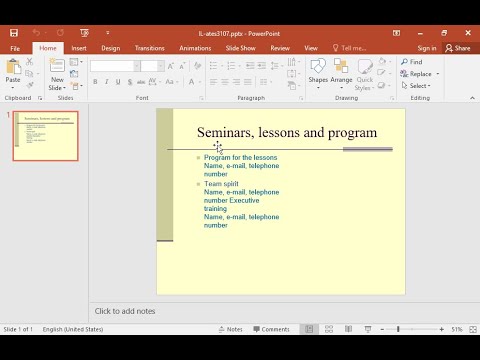Open the Select dropdown

pyautogui.click(x=416, y=86)
